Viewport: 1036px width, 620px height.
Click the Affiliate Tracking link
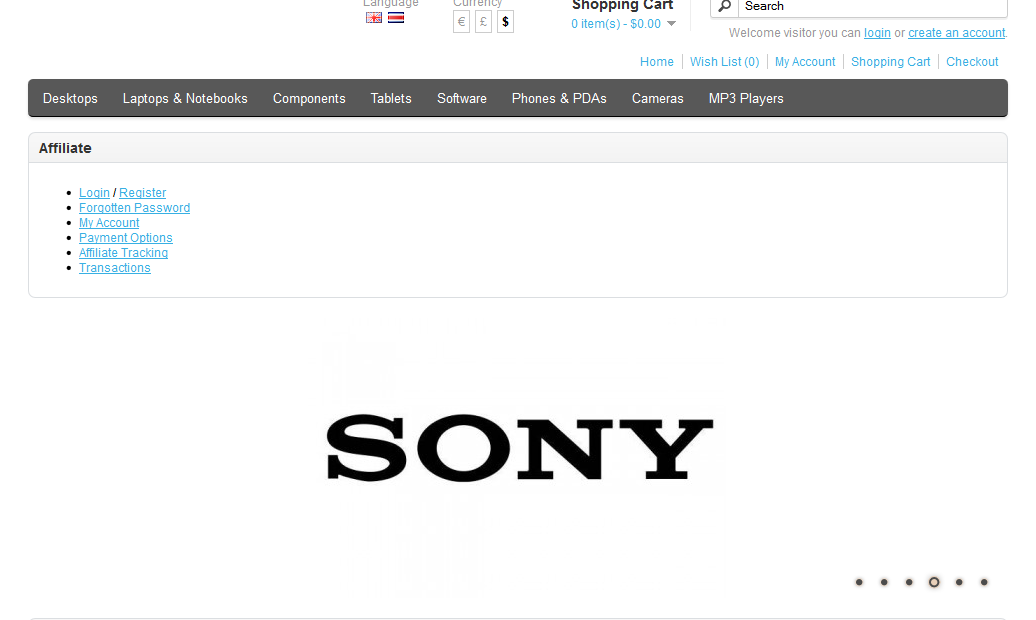(123, 253)
